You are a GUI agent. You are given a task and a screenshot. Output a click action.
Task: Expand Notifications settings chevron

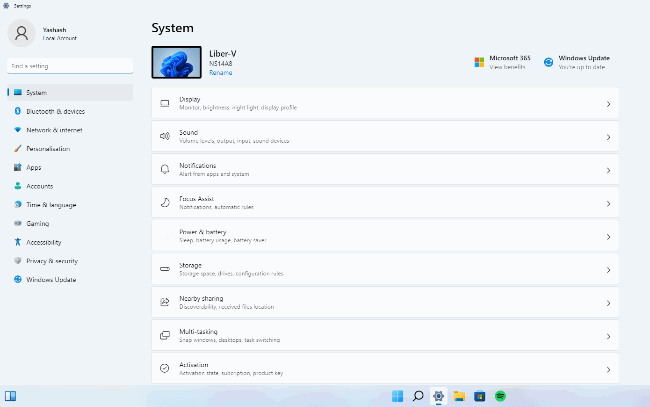608,170
